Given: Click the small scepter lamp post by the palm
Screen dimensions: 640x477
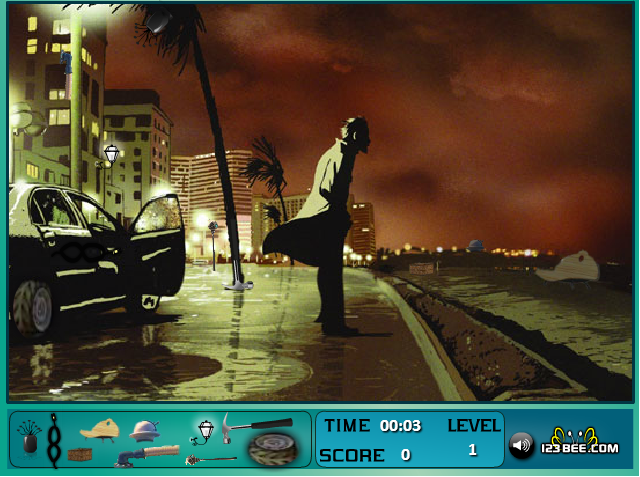Looking at the screenshot, I should click(x=213, y=245).
